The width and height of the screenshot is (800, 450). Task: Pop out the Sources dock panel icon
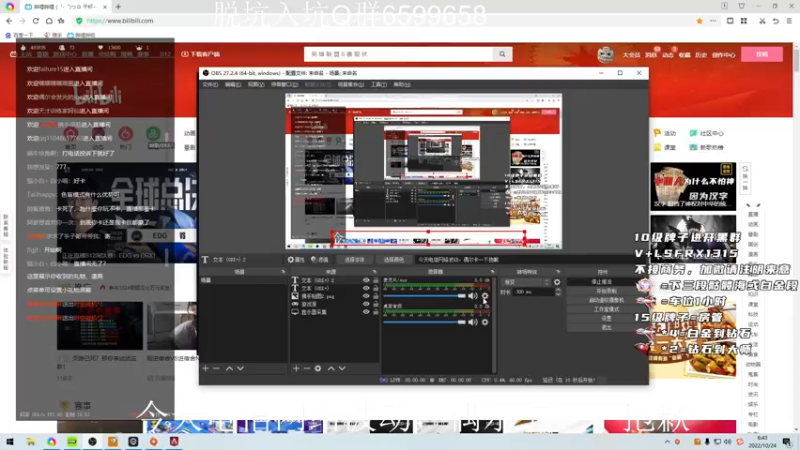[x=374, y=272]
